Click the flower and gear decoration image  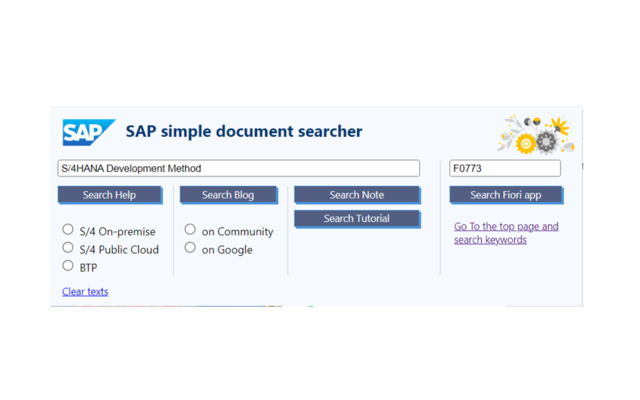pyautogui.click(x=536, y=135)
